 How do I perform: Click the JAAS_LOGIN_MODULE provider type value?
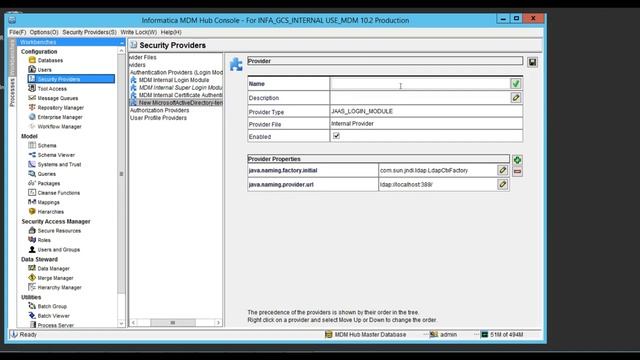click(362, 111)
